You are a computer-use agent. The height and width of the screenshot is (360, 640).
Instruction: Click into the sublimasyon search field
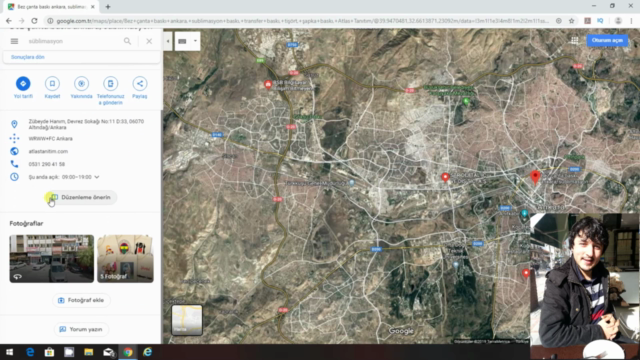click(73, 41)
